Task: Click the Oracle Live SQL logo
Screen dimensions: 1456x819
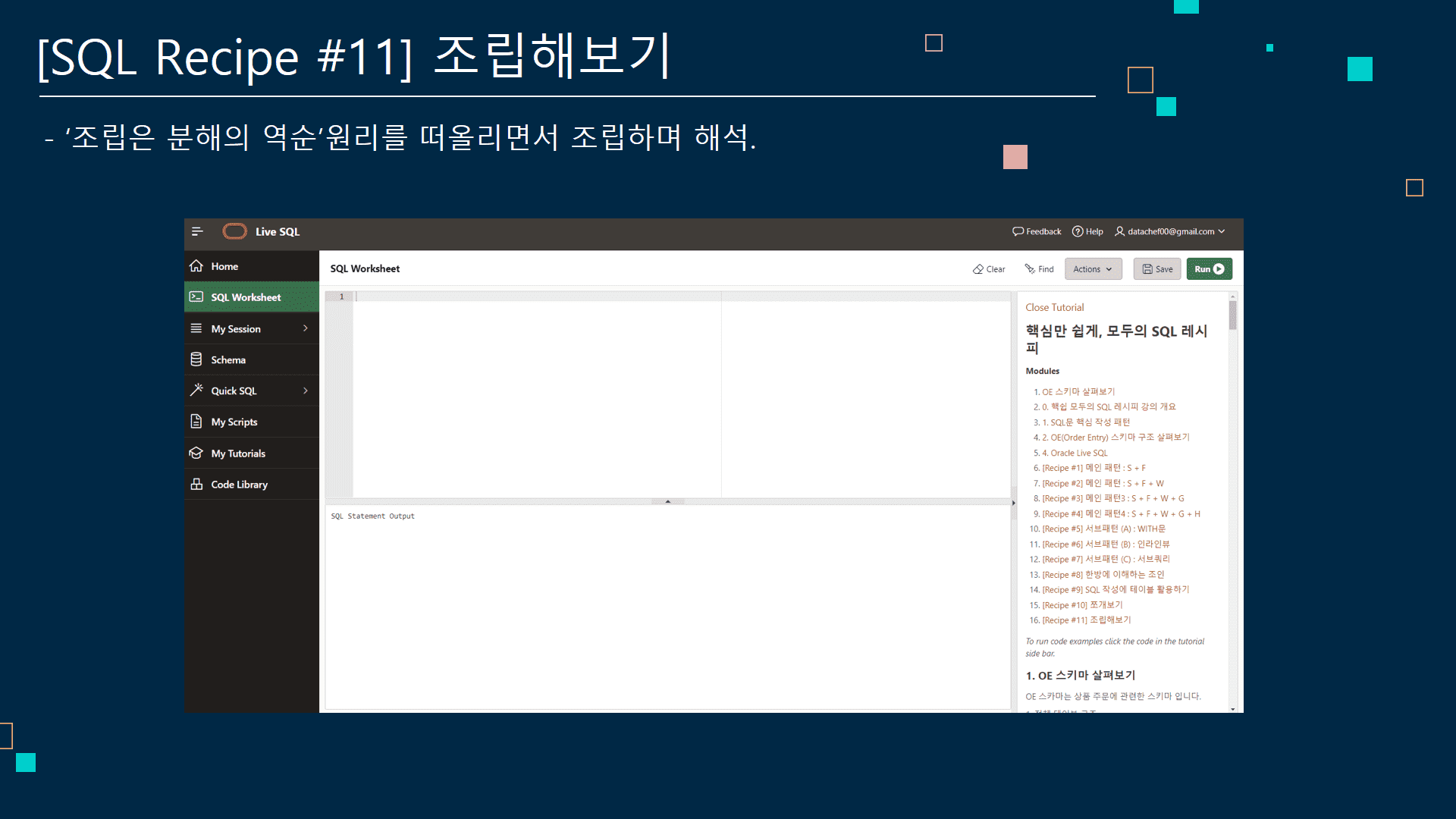Action: click(x=235, y=231)
